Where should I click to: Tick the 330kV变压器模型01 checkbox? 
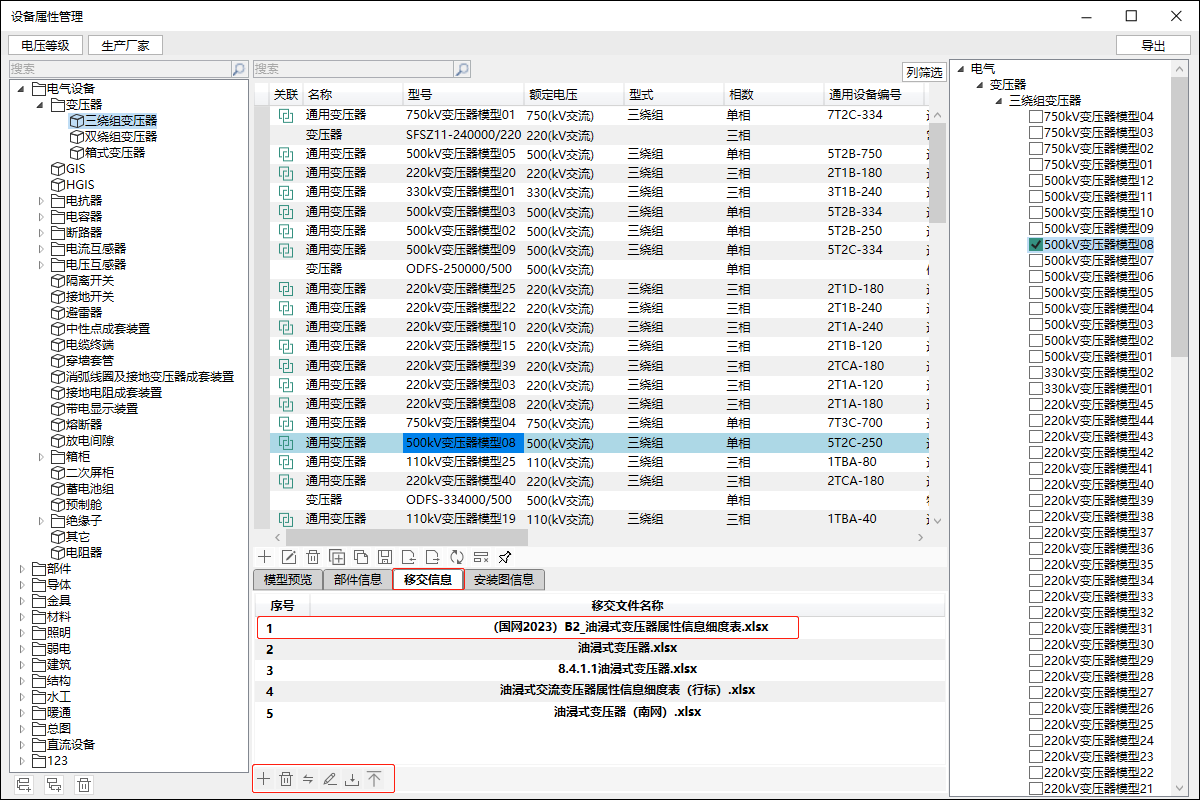click(x=1036, y=389)
